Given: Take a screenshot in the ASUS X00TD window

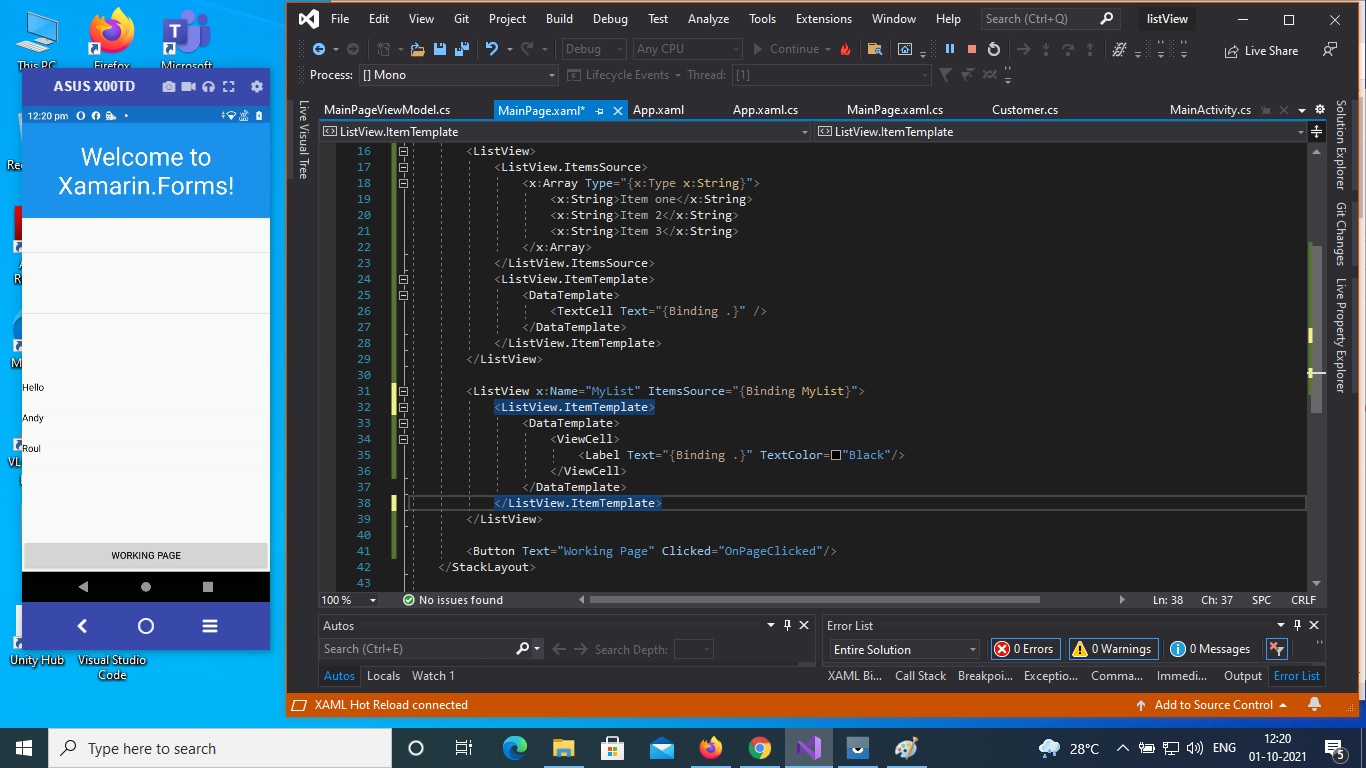Looking at the screenshot, I should (169, 87).
